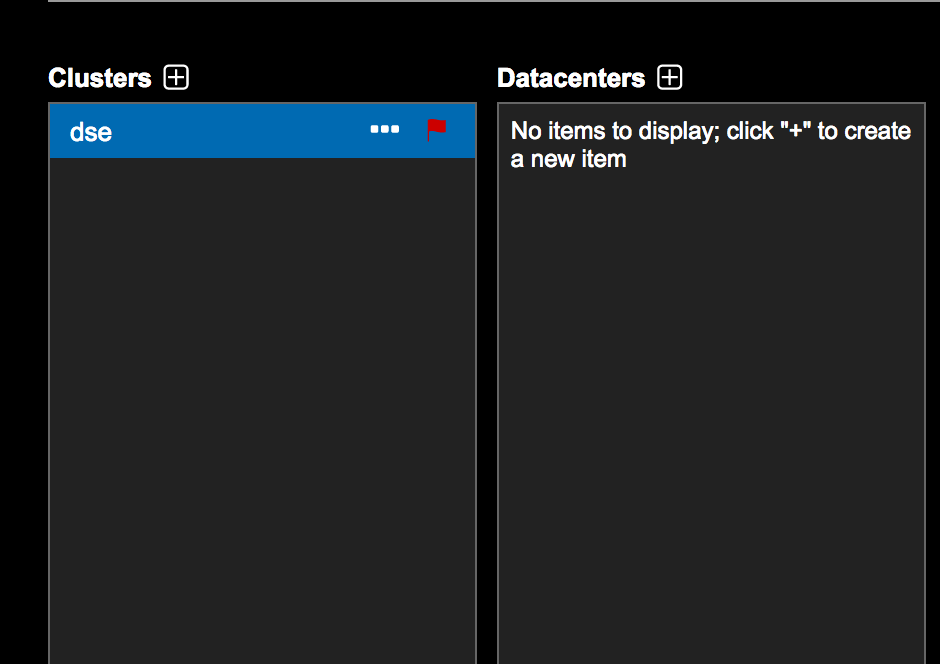This screenshot has height=664, width=940.
Task: Click empty area in Clusters list panel
Action: coord(262,400)
